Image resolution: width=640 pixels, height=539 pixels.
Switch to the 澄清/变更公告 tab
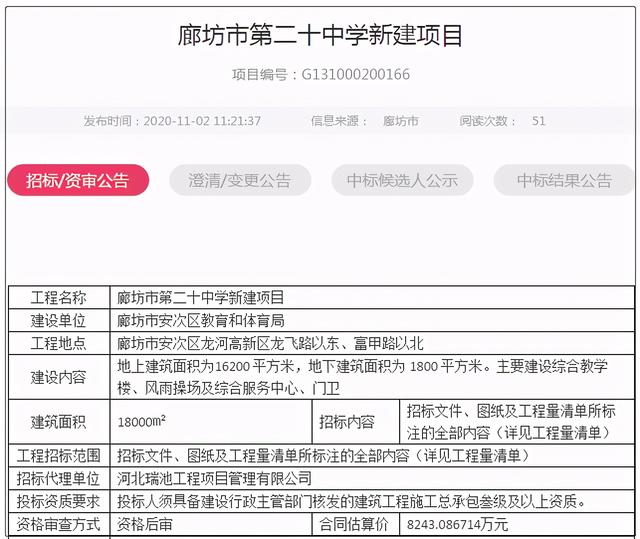pos(240,180)
